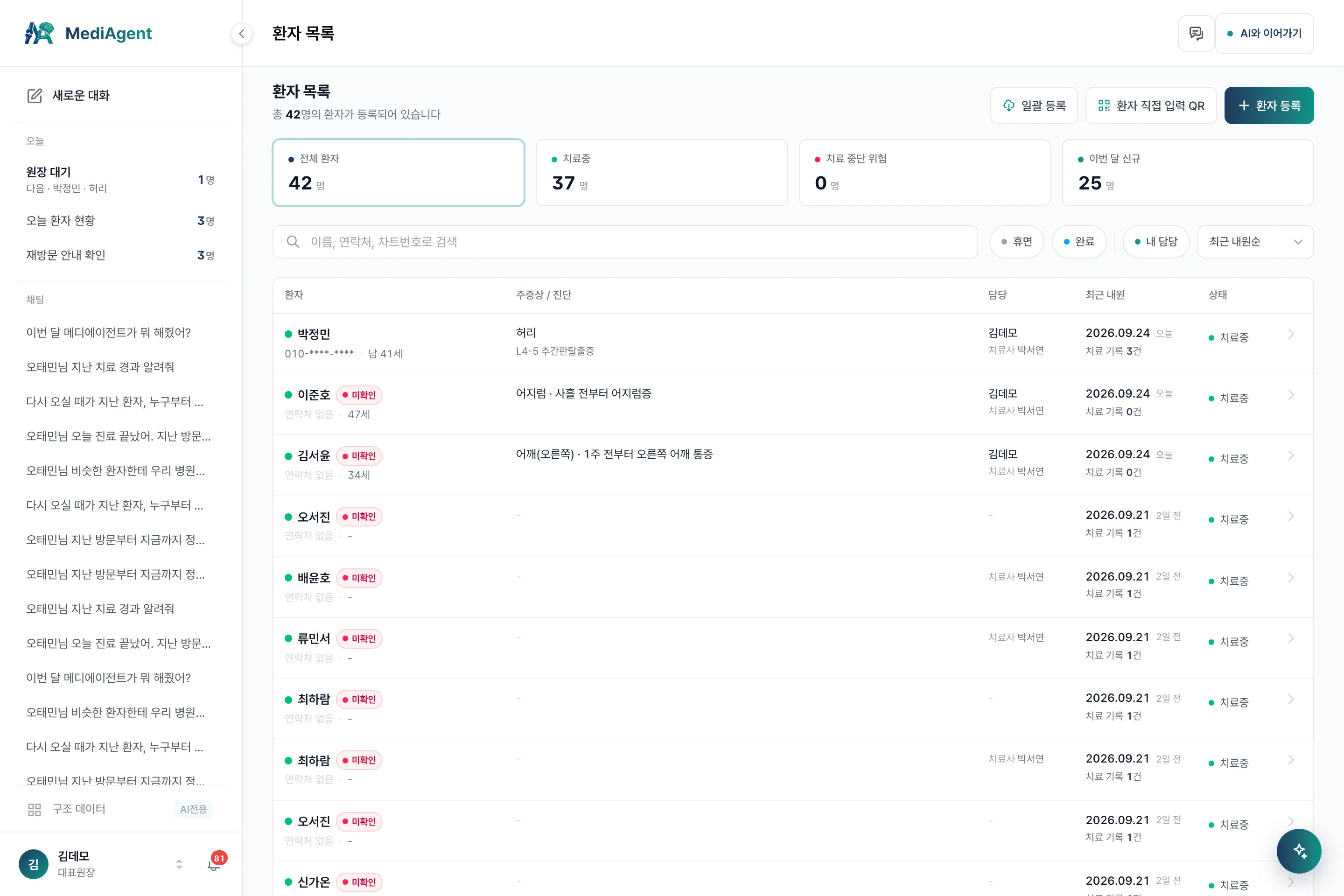Click the 김 user avatar
The height and width of the screenshot is (896, 1344).
click(34, 864)
